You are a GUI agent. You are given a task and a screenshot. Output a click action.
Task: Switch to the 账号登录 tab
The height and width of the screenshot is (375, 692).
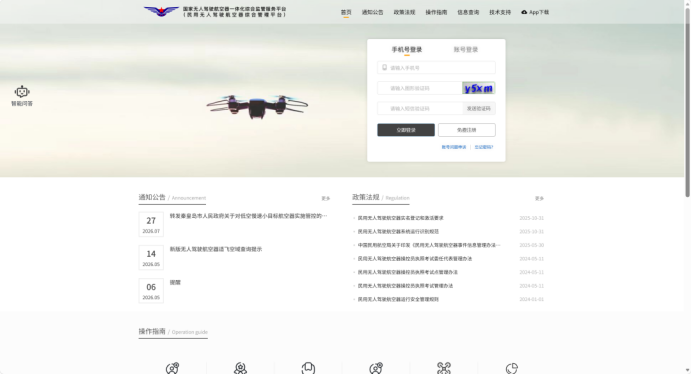click(x=466, y=49)
